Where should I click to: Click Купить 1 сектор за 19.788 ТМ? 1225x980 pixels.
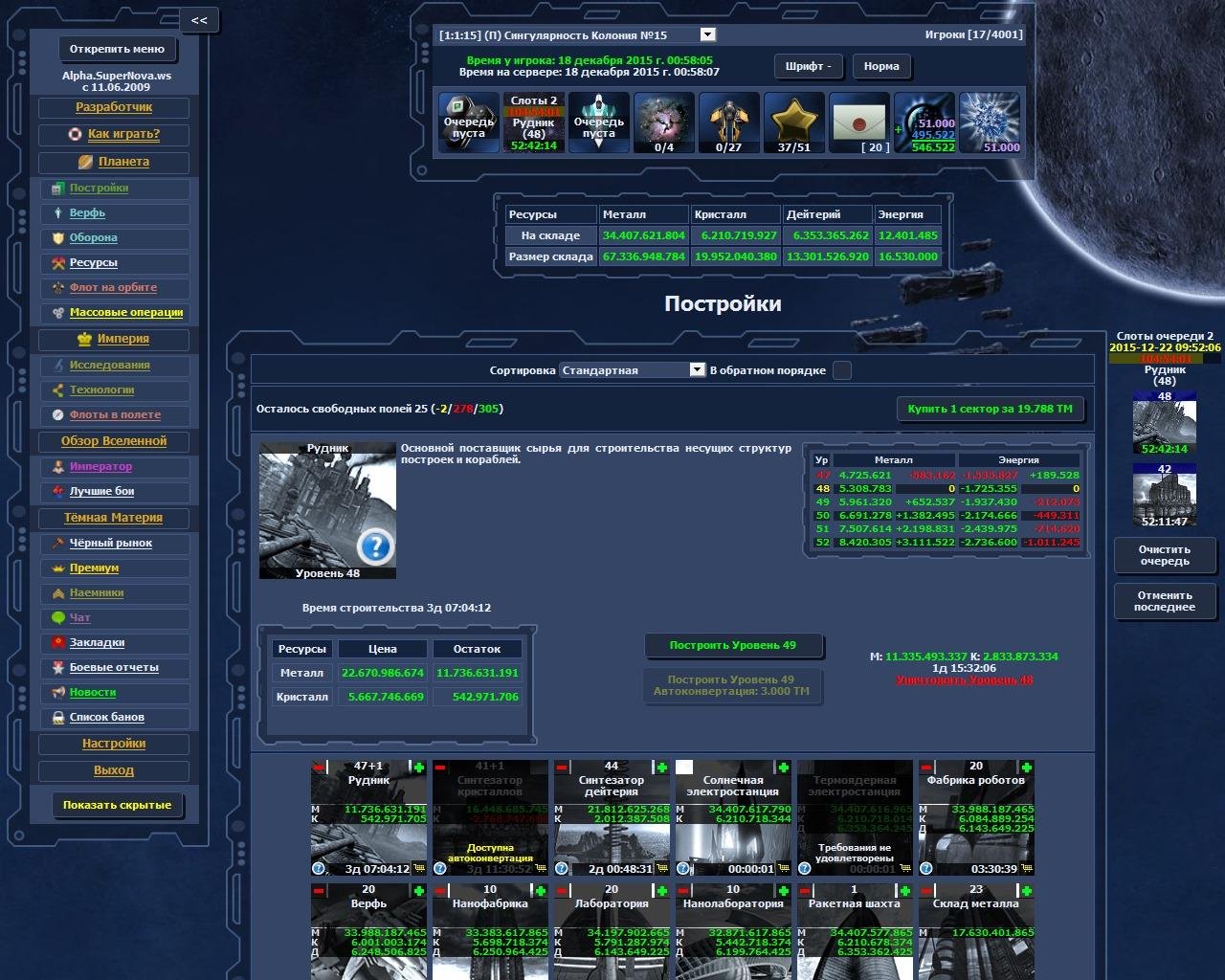click(x=991, y=409)
